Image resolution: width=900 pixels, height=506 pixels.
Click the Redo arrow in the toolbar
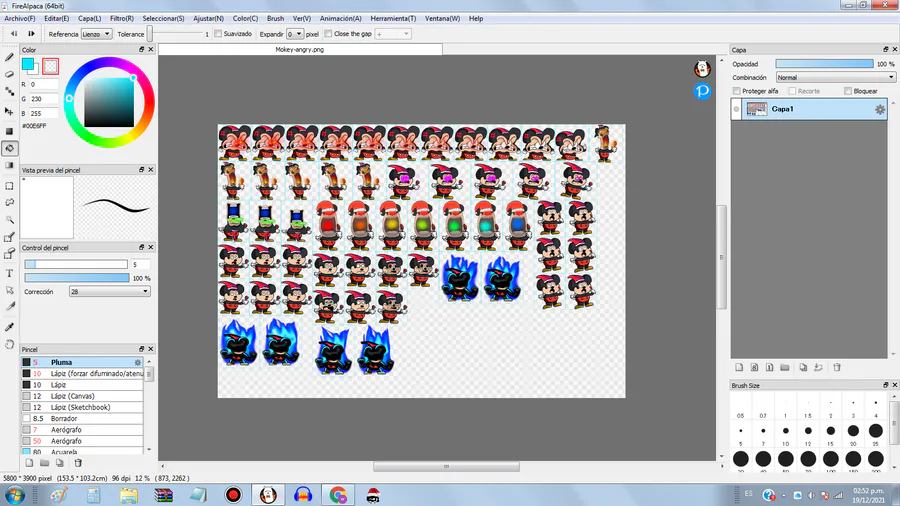[31, 34]
